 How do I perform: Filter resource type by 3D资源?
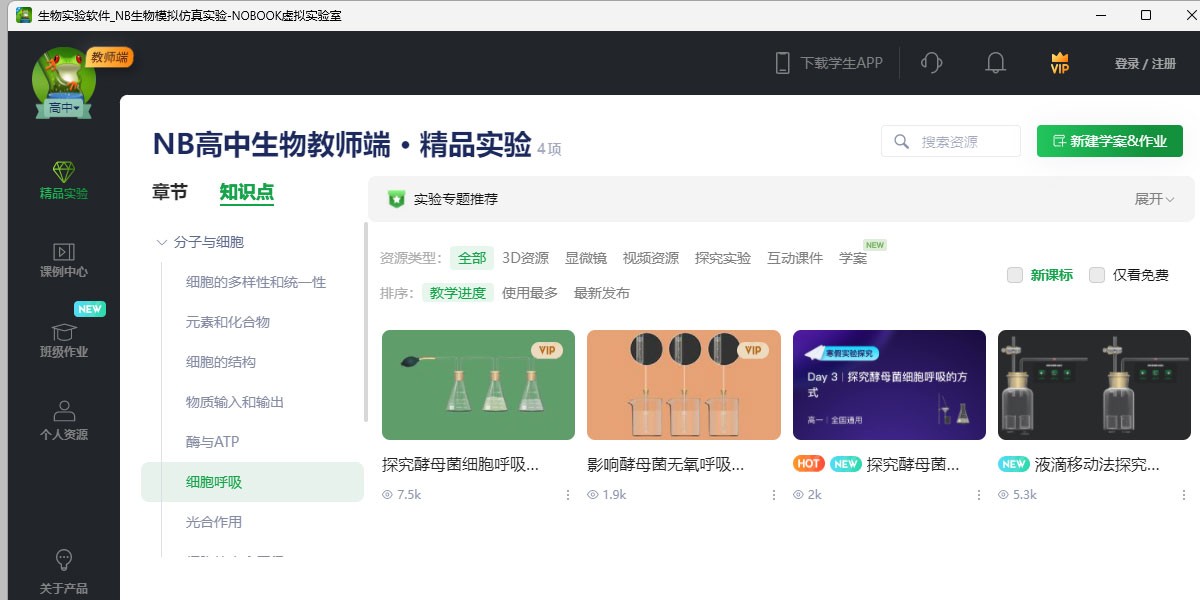525,258
